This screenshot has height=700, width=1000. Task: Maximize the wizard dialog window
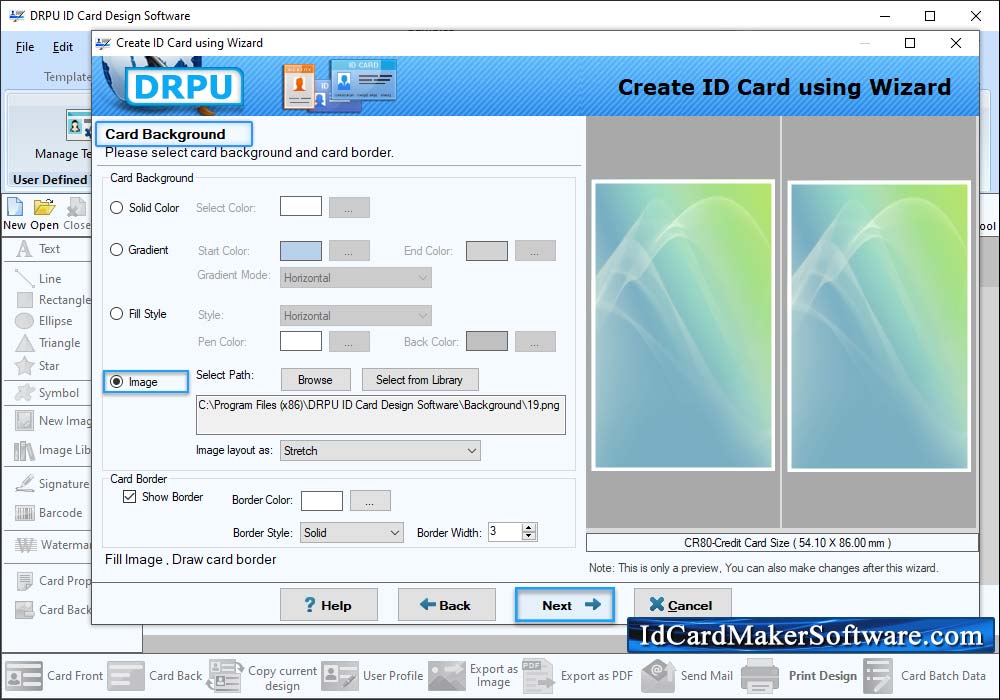[x=910, y=43]
